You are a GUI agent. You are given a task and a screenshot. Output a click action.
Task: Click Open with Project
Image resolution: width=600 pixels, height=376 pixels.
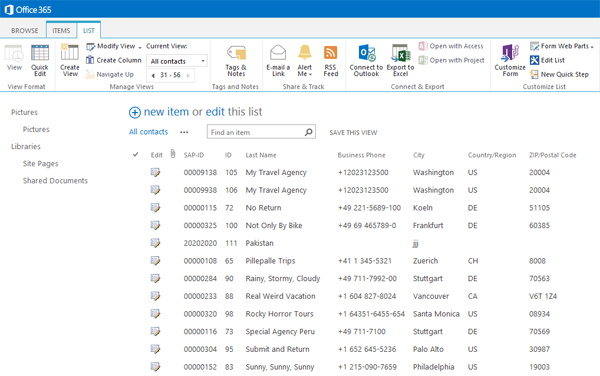[x=452, y=60]
